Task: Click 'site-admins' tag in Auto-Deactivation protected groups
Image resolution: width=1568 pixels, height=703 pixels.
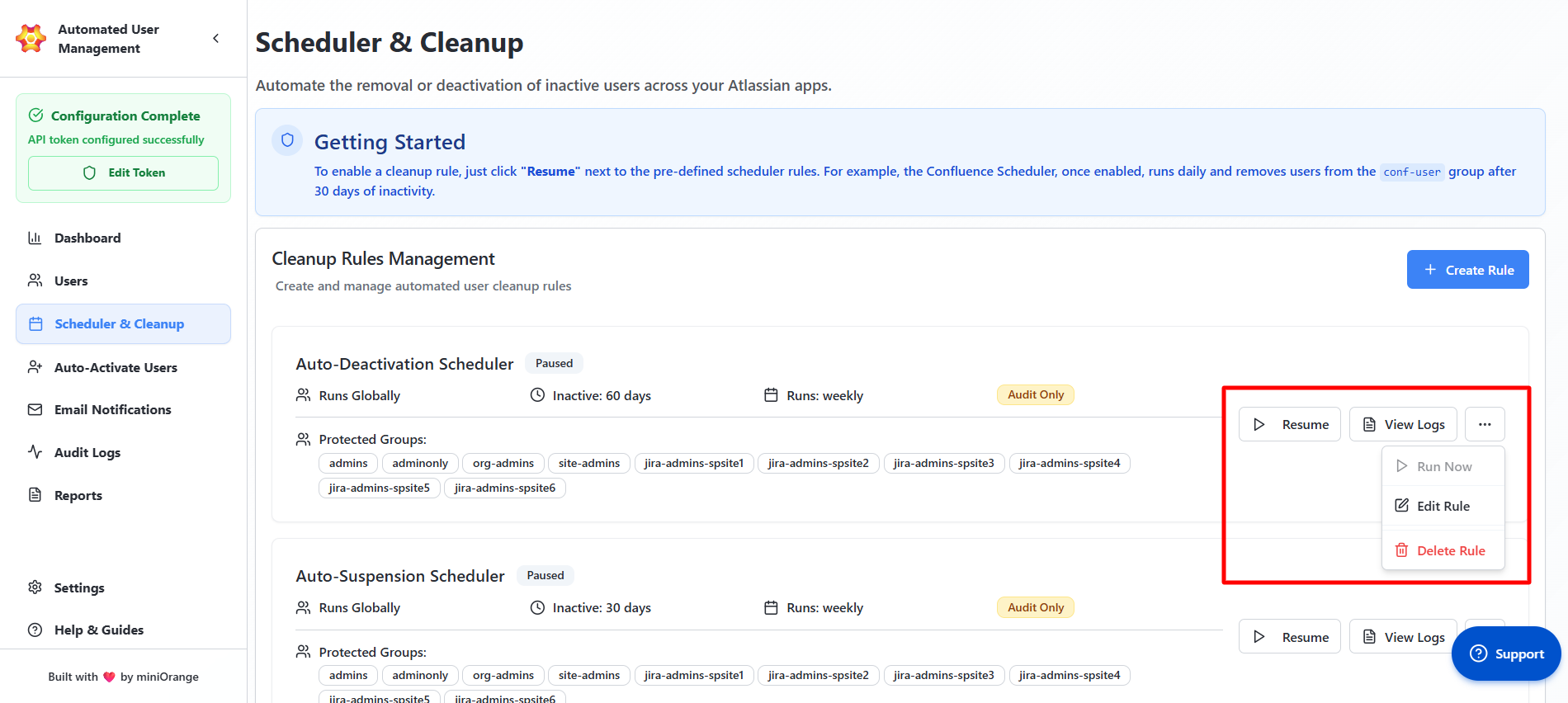Action: pyautogui.click(x=589, y=464)
